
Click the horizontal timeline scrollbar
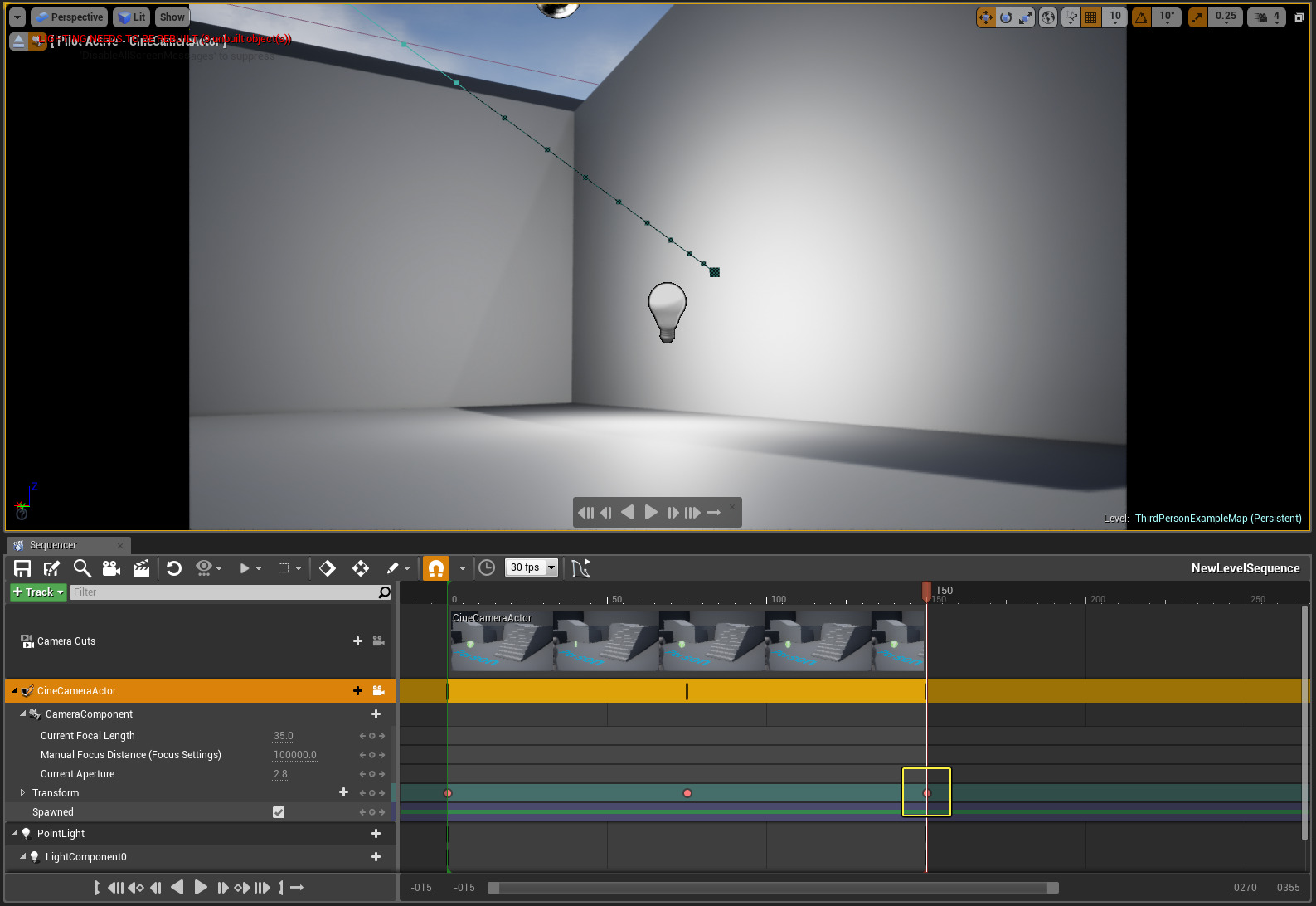click(x=773, y=888)
